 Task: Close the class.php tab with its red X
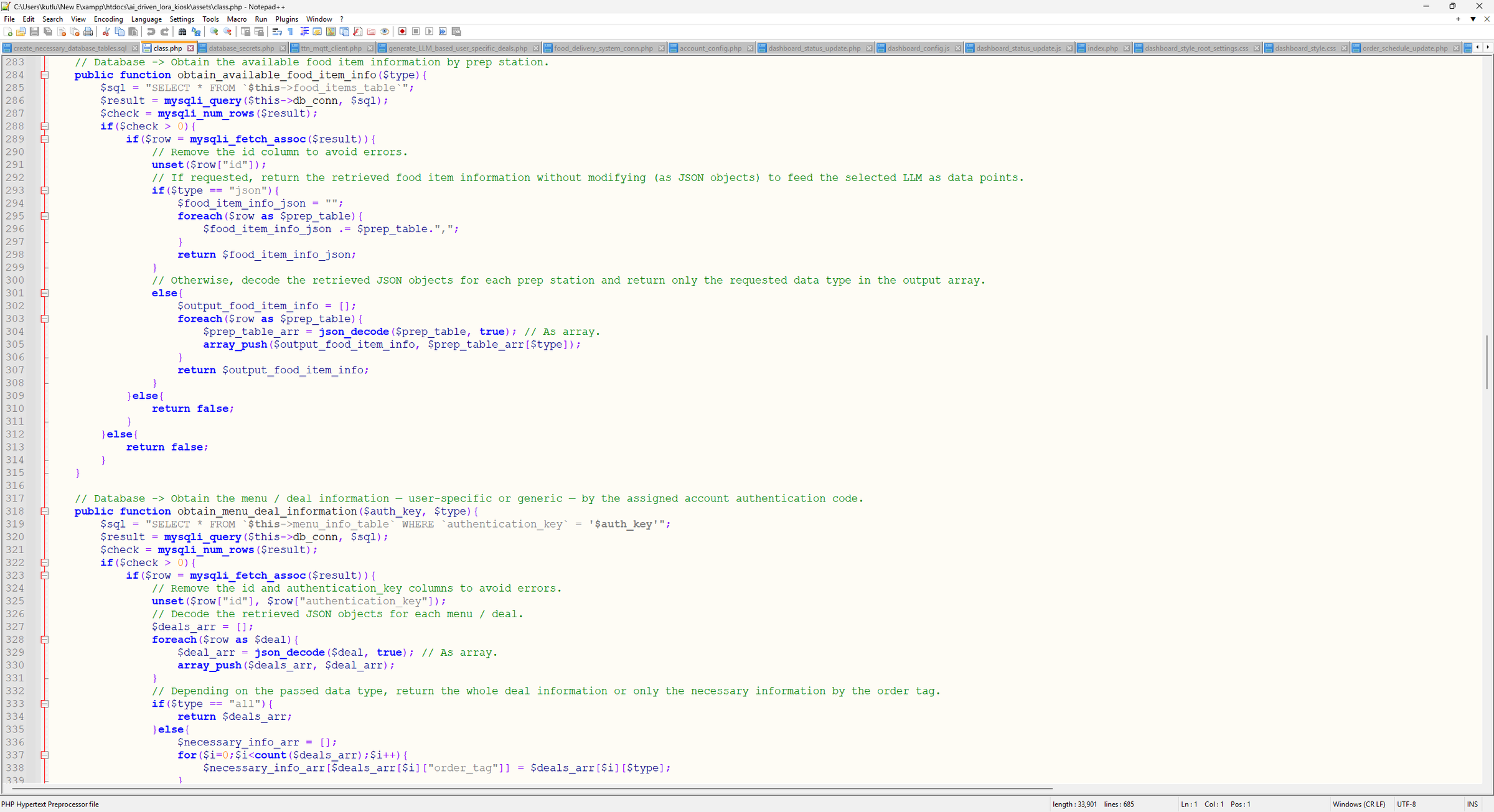[190, 48]
